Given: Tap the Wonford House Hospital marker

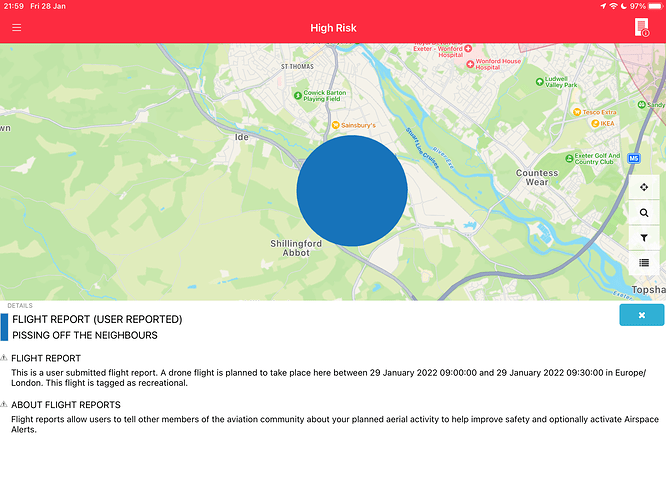Looking at the screenshot, I should tap(470, 64).
